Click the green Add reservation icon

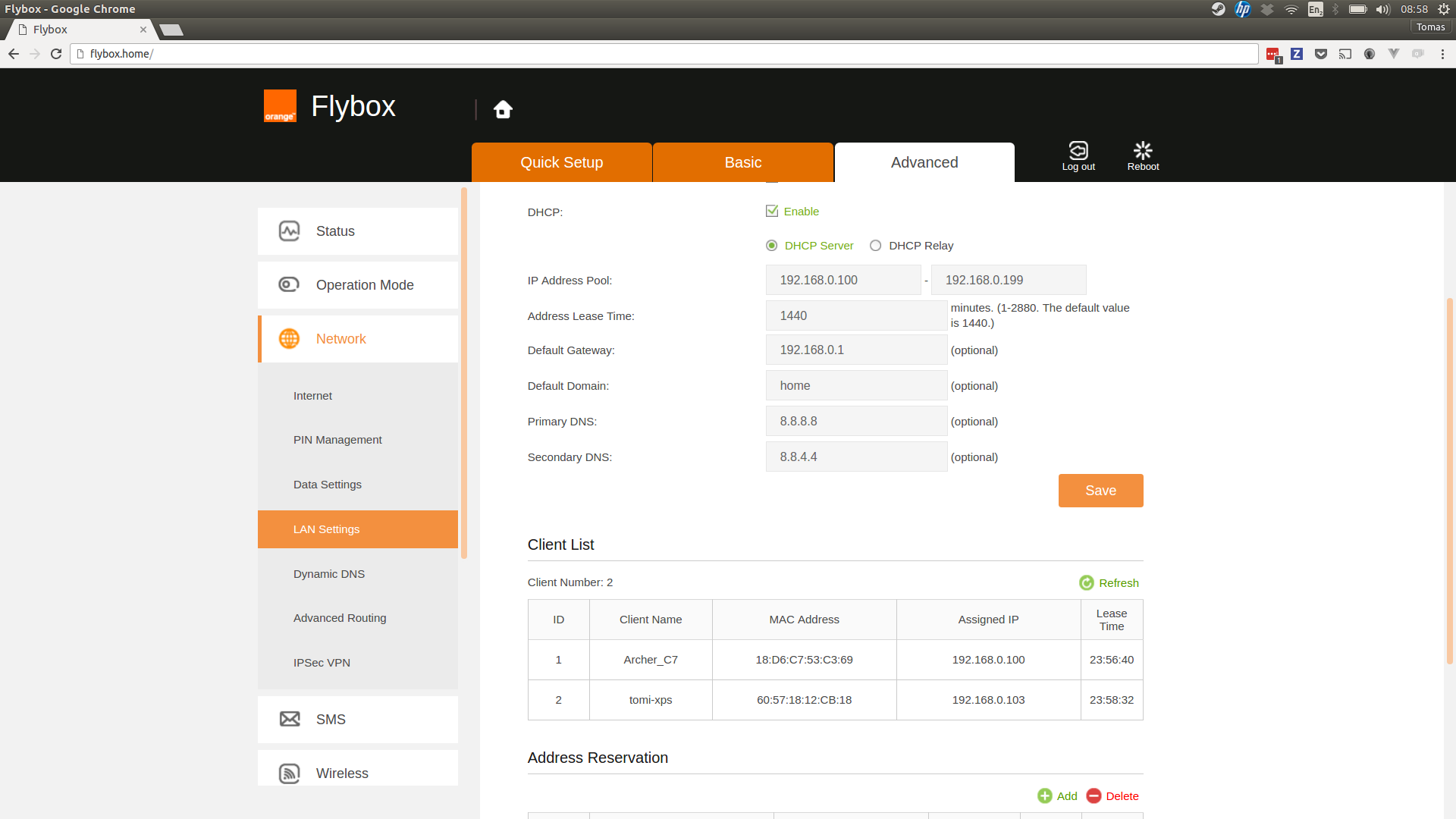1044,795
